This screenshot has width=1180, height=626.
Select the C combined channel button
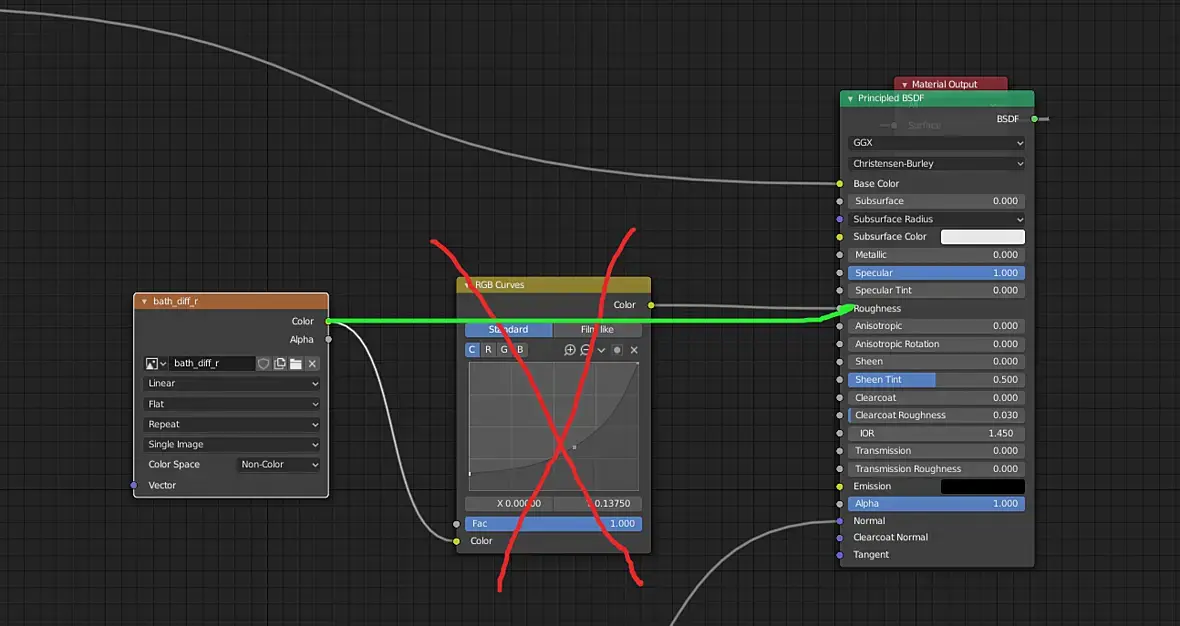click(472, 350)
